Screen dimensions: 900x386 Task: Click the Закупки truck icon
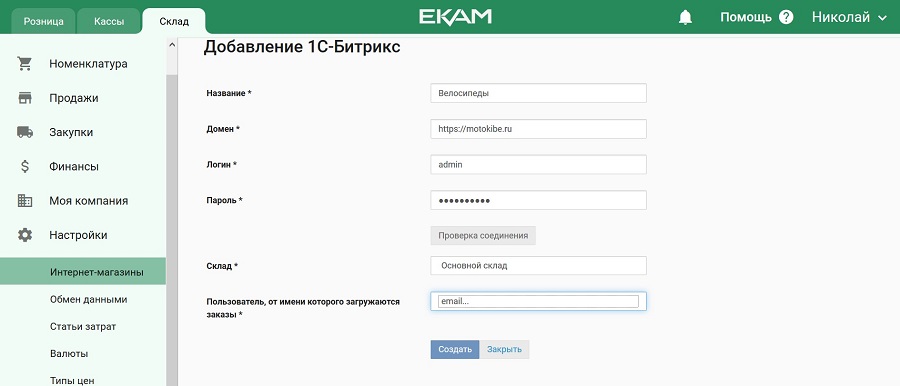point(25,133)
